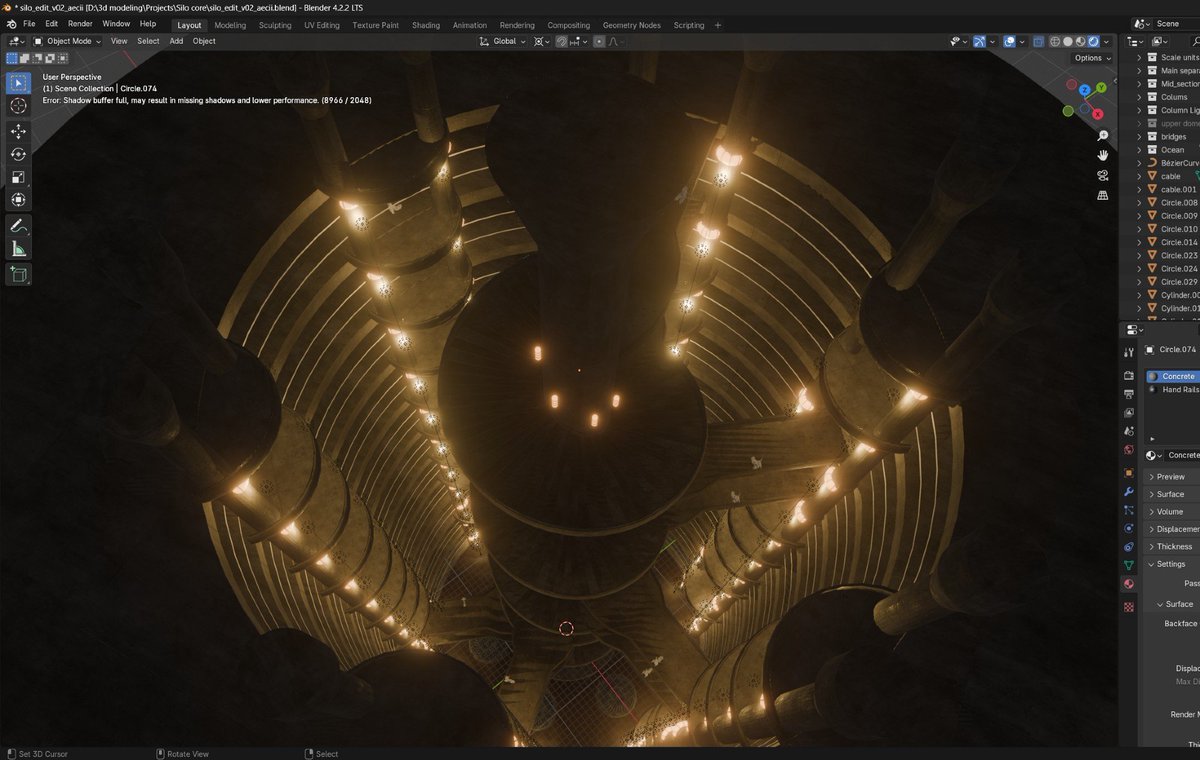Select the Concrete material slot
Image resolution: width=1200 pixels, height=760 pixels.
click(x=1174, y=376)
